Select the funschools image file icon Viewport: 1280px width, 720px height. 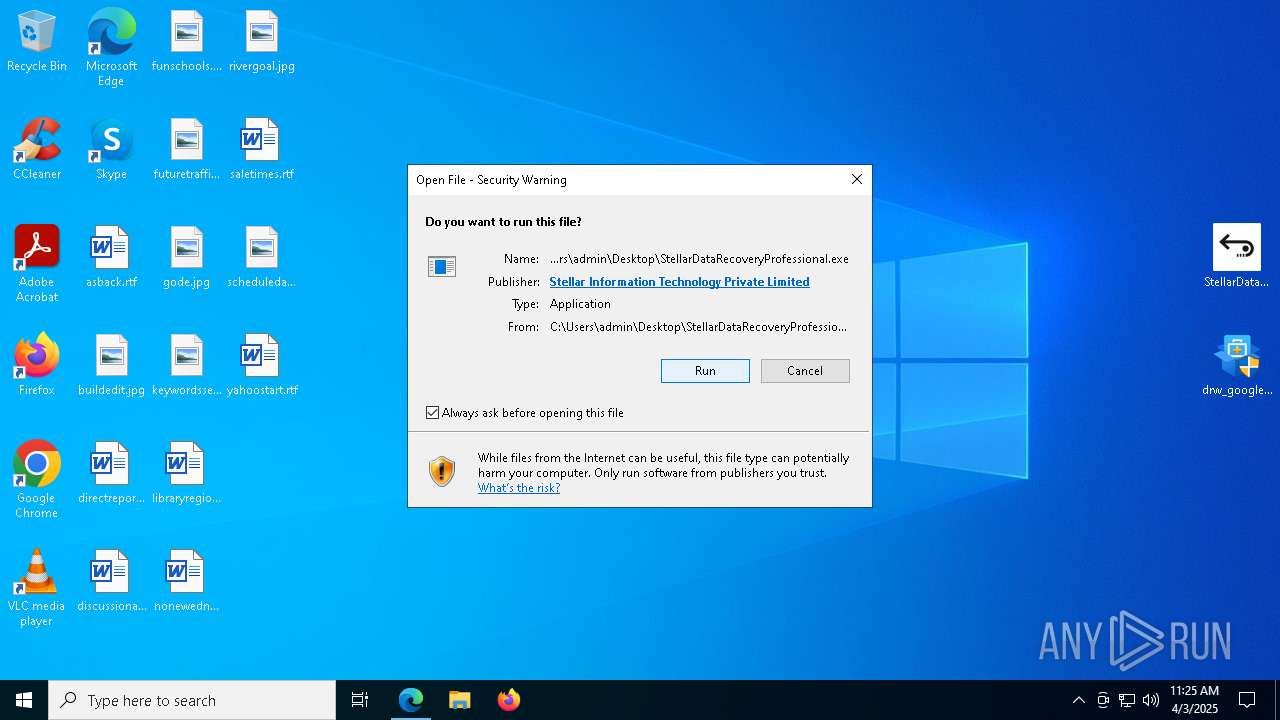point(186,41)
